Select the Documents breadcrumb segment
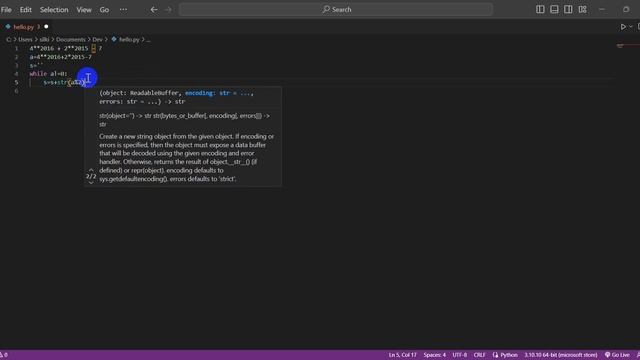This screenshot has width=640, height=360. click(71, 40)
